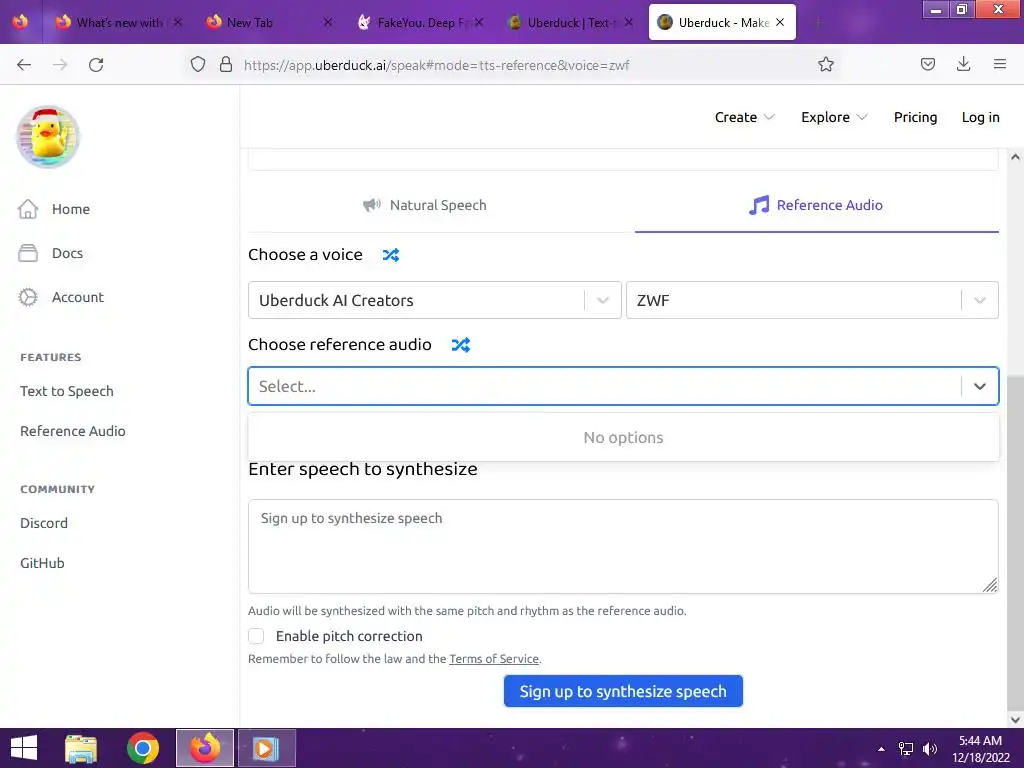Click the volume speaker tray icon
This screenshot has width=1024, height=768.
click(x=930, y=749)
